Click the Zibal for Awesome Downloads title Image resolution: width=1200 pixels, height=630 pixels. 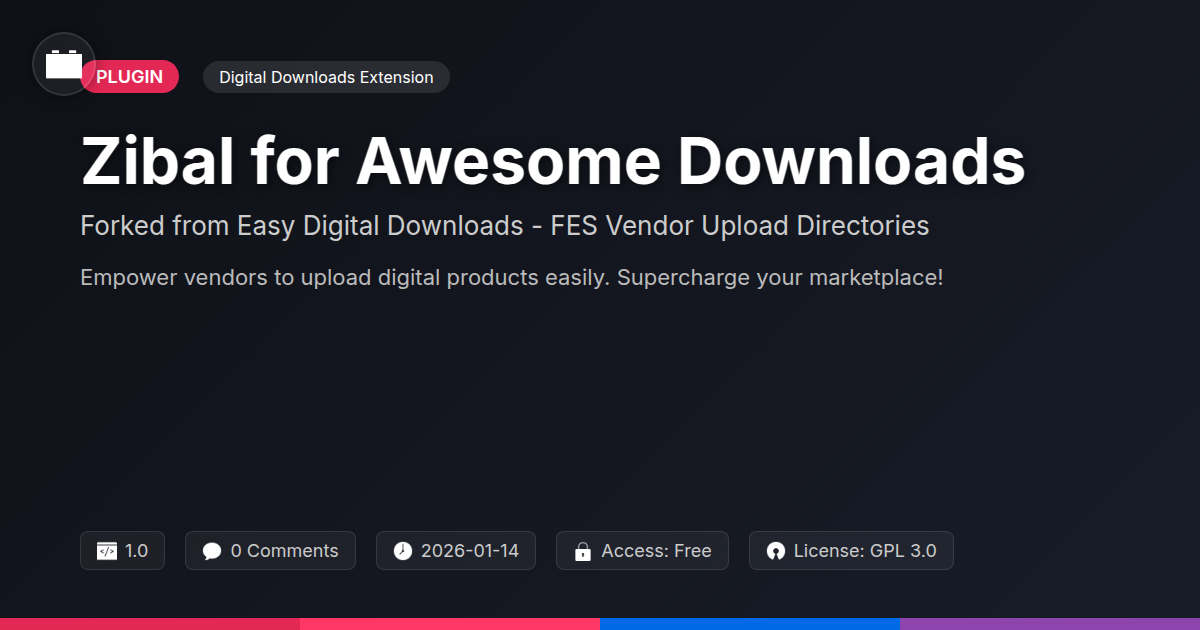coord(553,160)
